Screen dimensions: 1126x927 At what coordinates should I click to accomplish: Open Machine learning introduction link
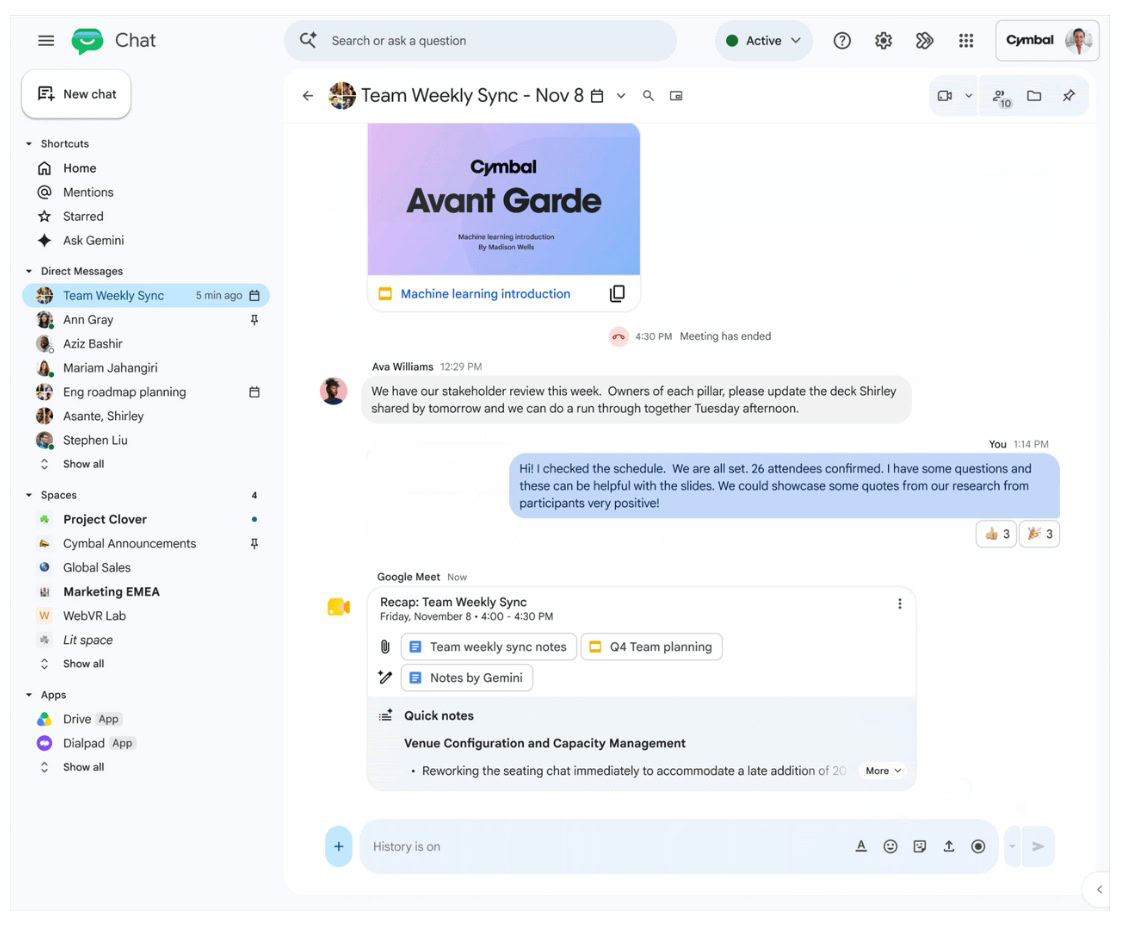(485, 294)
